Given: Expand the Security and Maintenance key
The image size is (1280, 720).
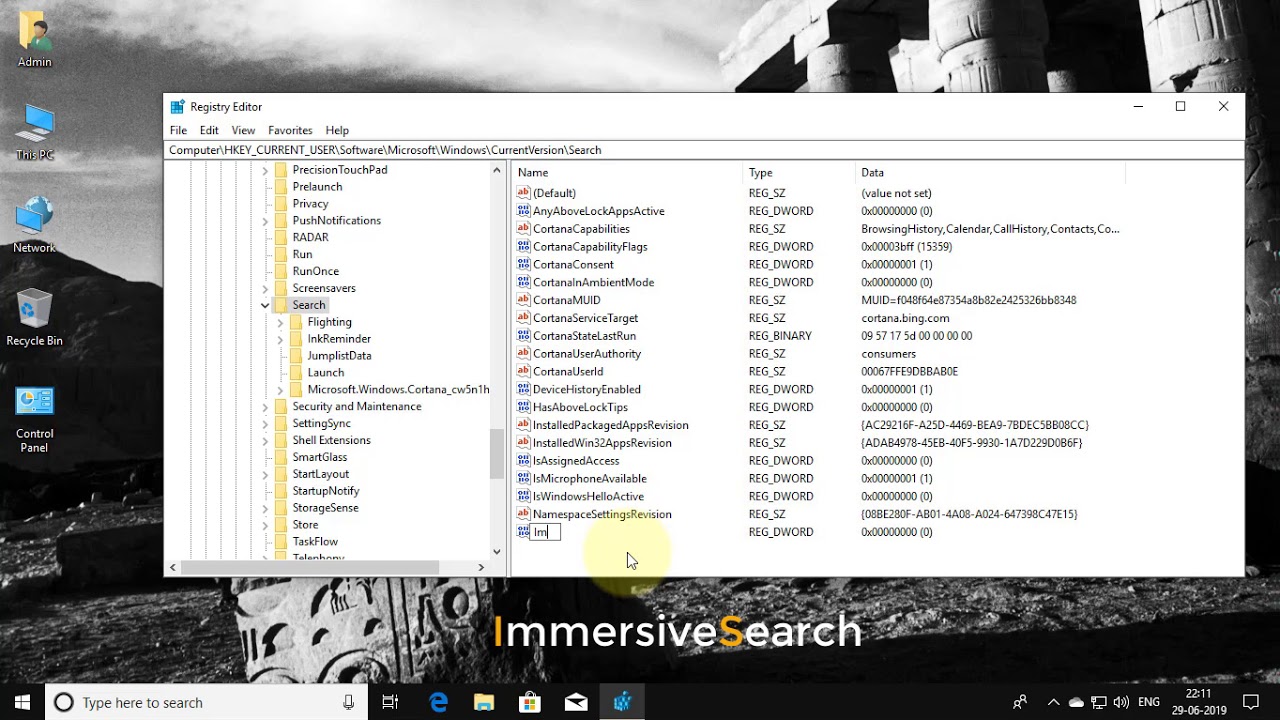Looking at the screenshot, I should tap(265, 407).
